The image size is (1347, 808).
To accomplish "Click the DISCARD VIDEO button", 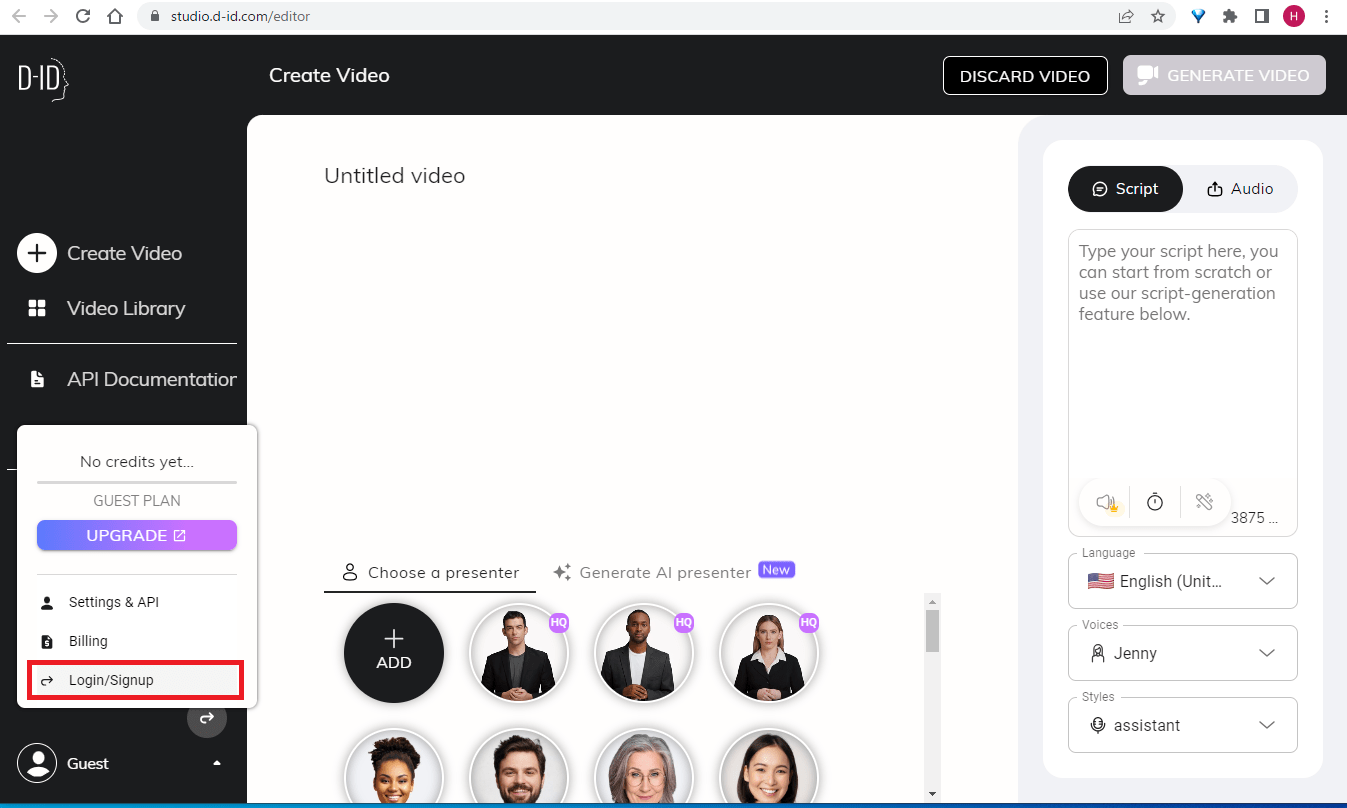I will pos(1025,76).
